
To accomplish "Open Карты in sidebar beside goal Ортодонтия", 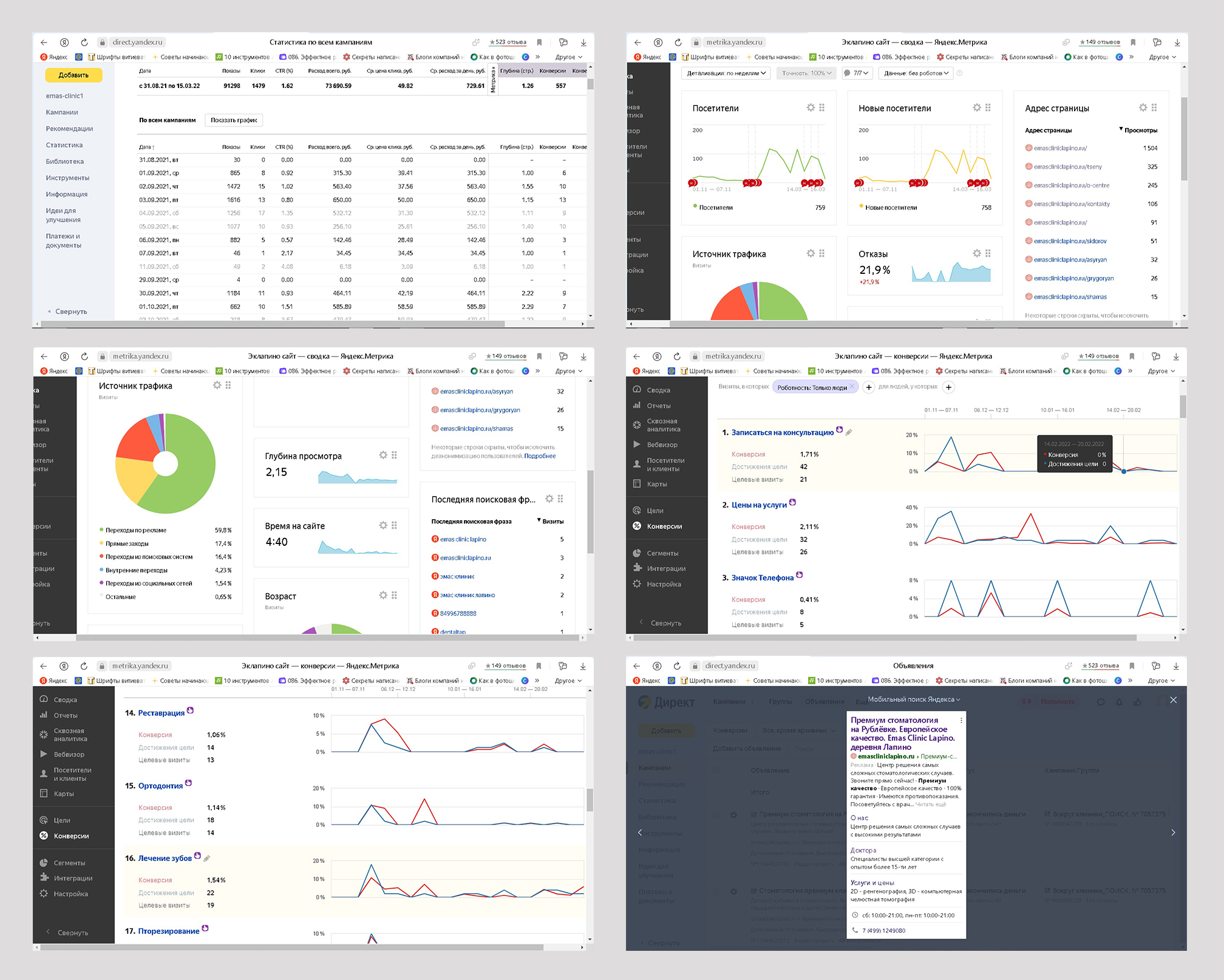I will click(64, 794).
